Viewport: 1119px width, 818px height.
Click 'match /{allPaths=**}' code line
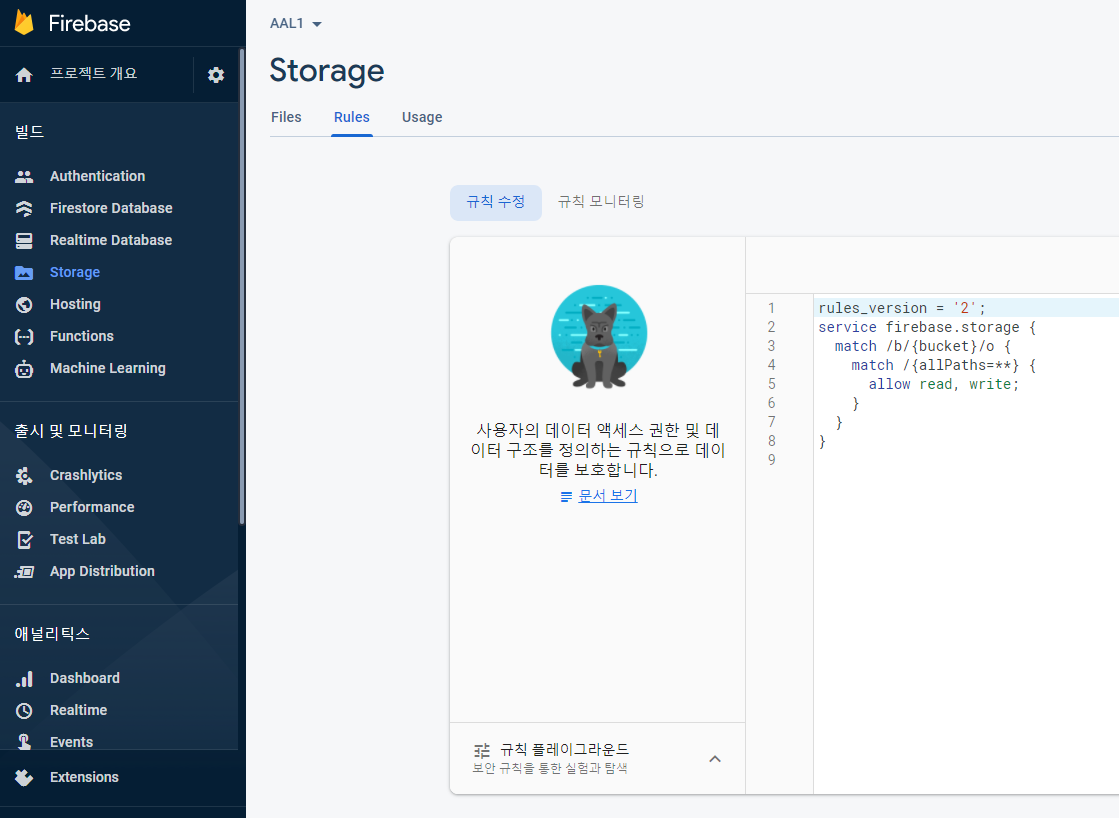pos(943,365)
